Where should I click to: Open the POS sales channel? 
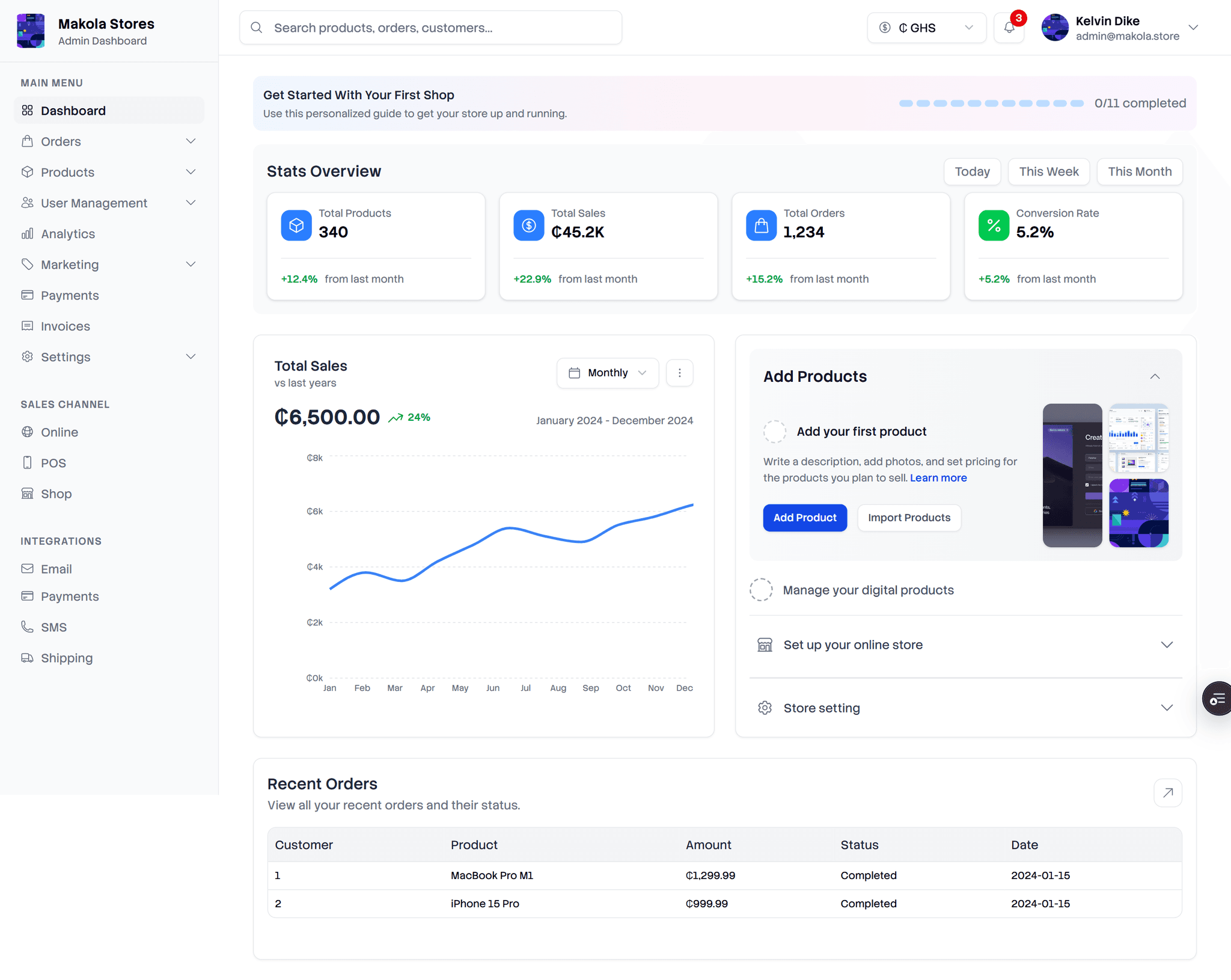point(109,463)
